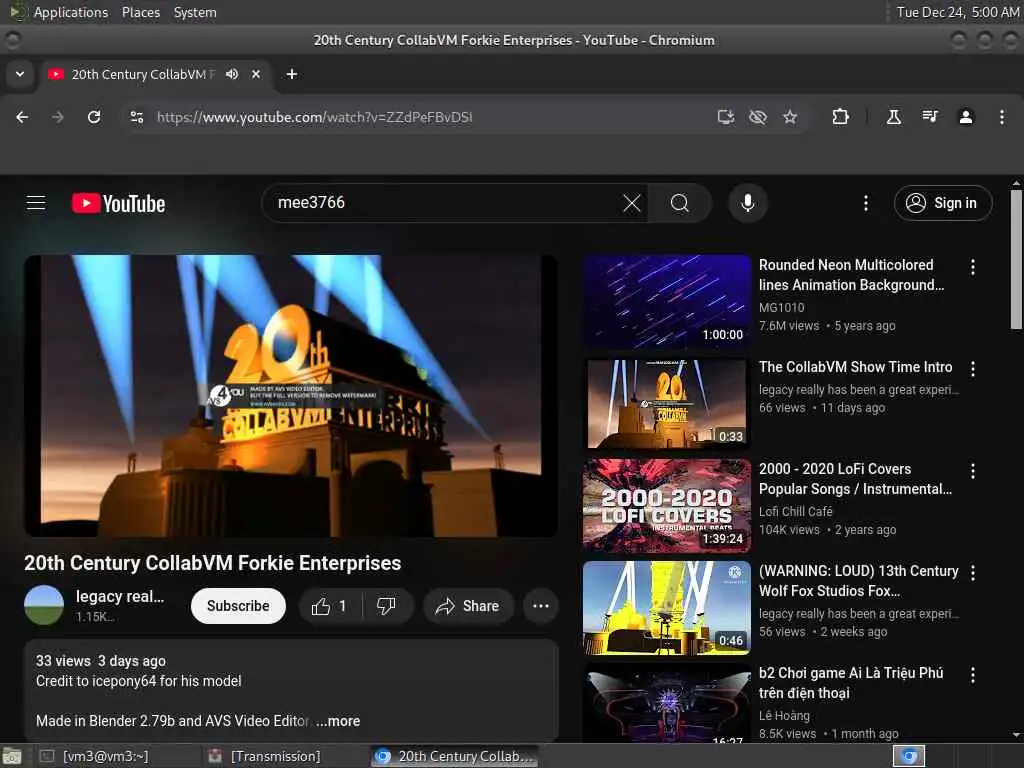This screenshot has height=768, width=1024.
Task: Open more actions ellipsis under the video
Action: [x=541, y=606]
